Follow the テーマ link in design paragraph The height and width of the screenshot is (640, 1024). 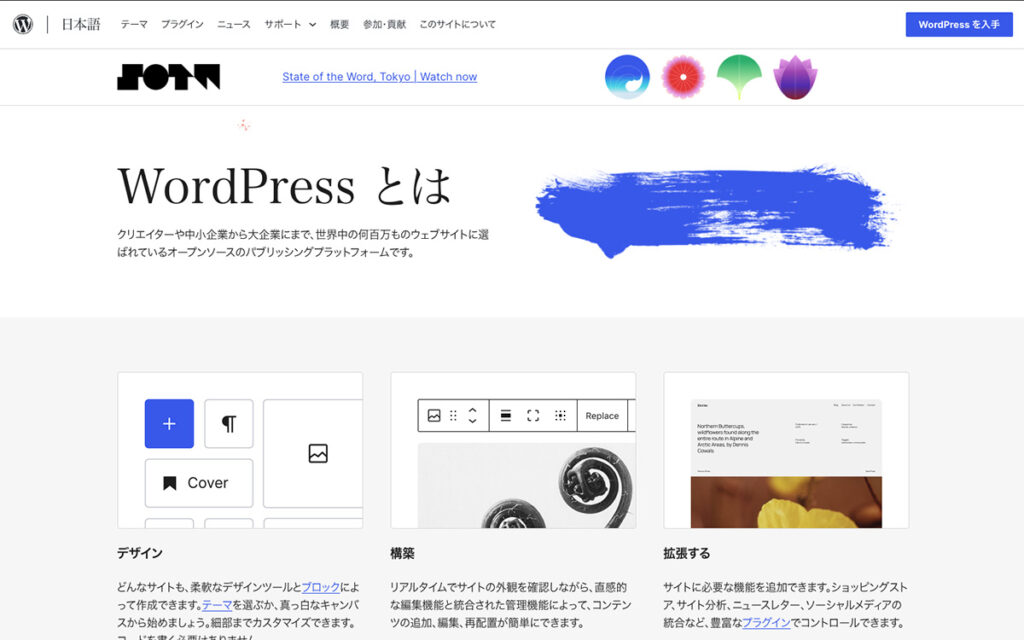217,605
